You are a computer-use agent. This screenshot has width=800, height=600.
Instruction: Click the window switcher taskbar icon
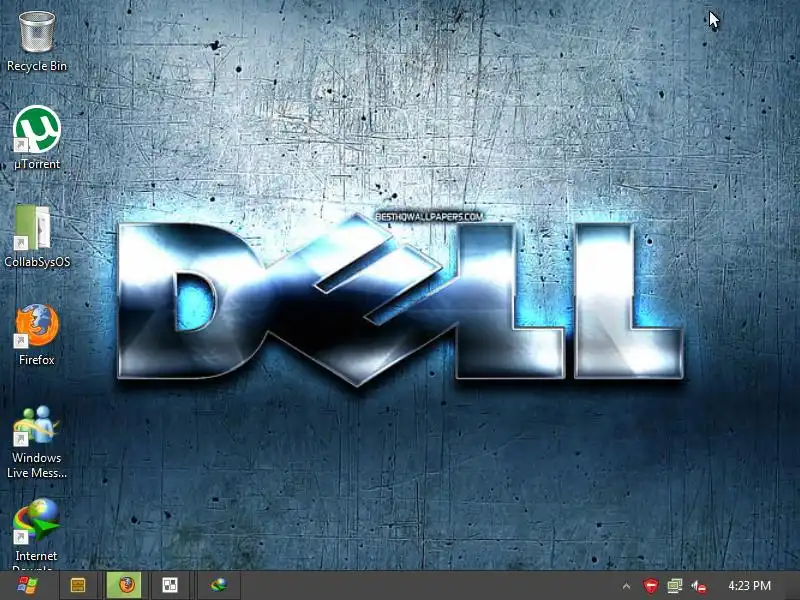(170, 585)
